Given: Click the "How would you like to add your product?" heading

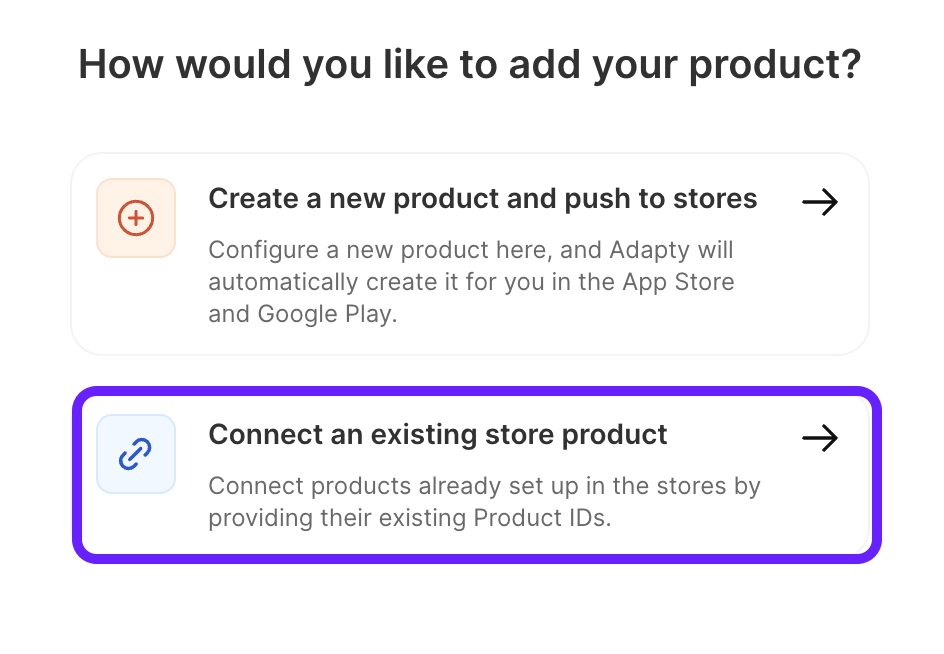Looking at the screenshot, I should point(470,65).
